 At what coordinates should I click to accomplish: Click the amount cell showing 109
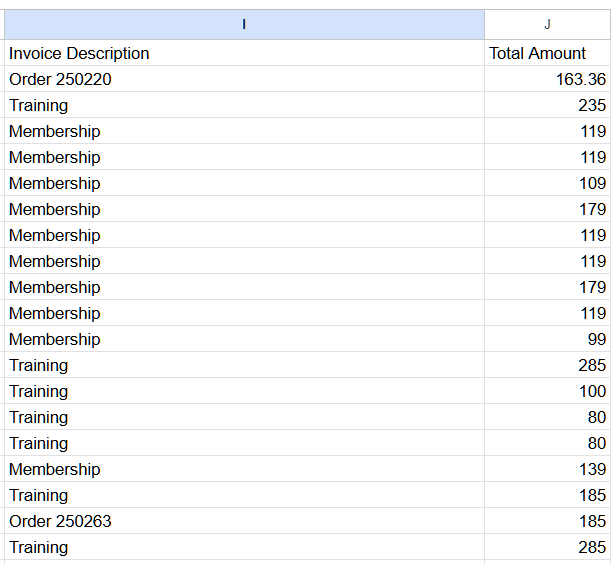[x=547, y=183]
